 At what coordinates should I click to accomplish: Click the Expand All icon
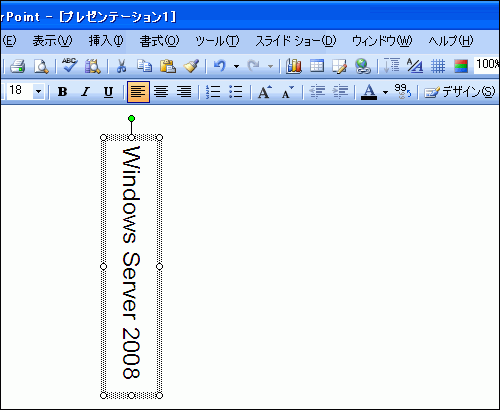click(392, 65)
